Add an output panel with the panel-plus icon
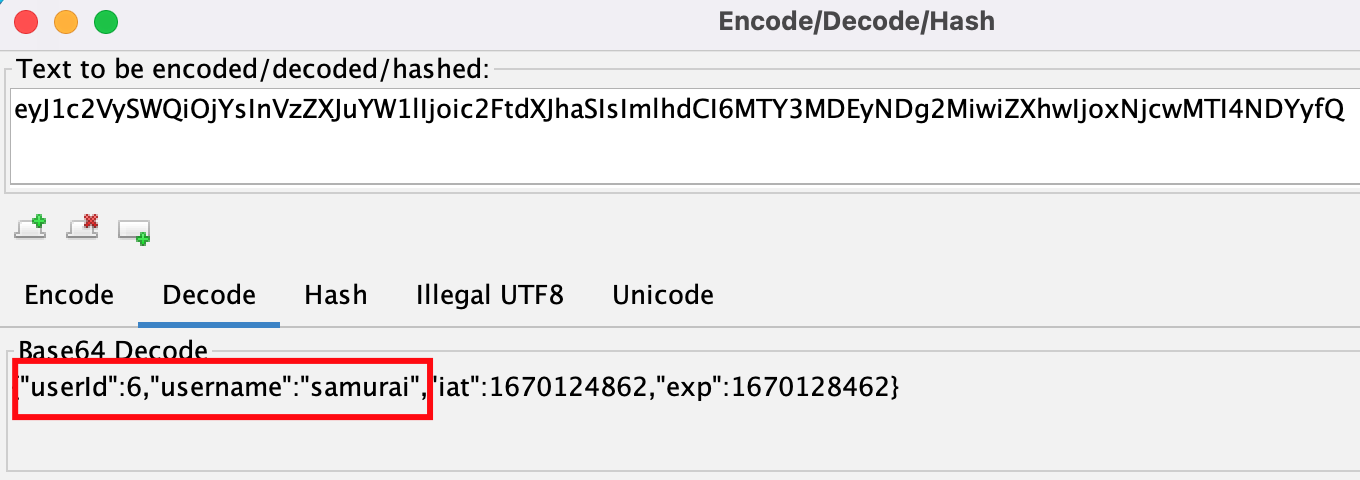 tap(134, 231)
